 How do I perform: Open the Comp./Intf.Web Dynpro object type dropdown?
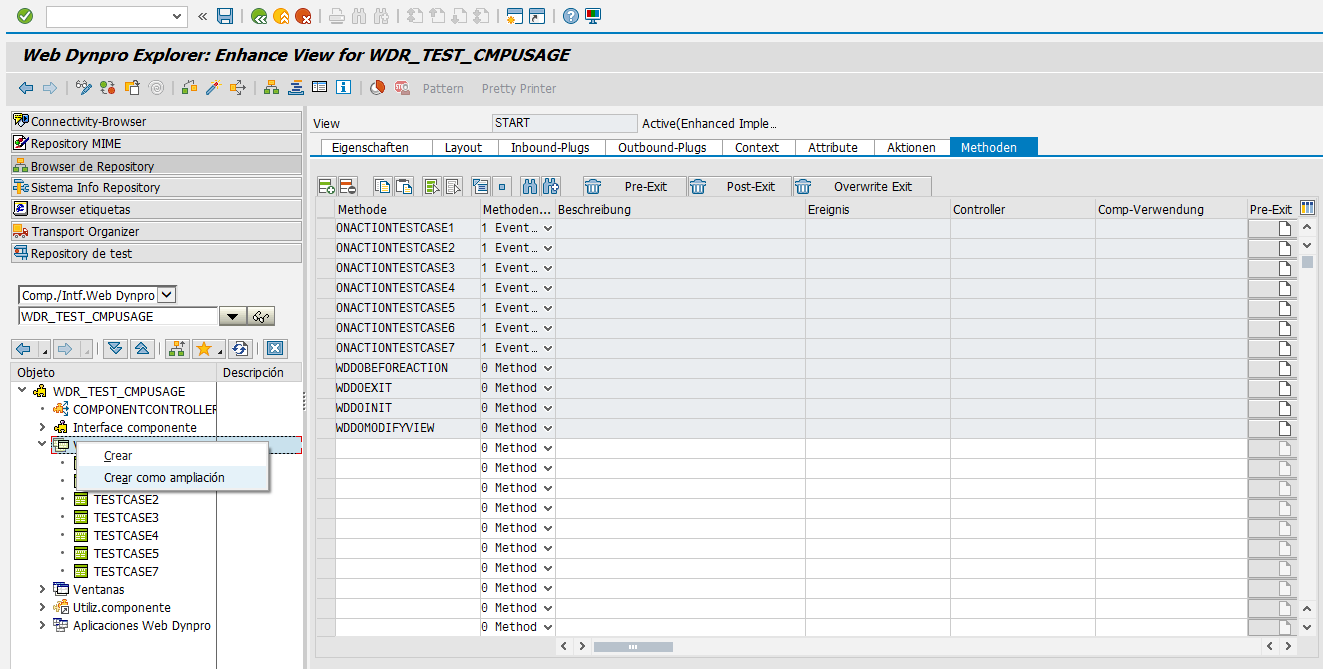coord(167,295)
